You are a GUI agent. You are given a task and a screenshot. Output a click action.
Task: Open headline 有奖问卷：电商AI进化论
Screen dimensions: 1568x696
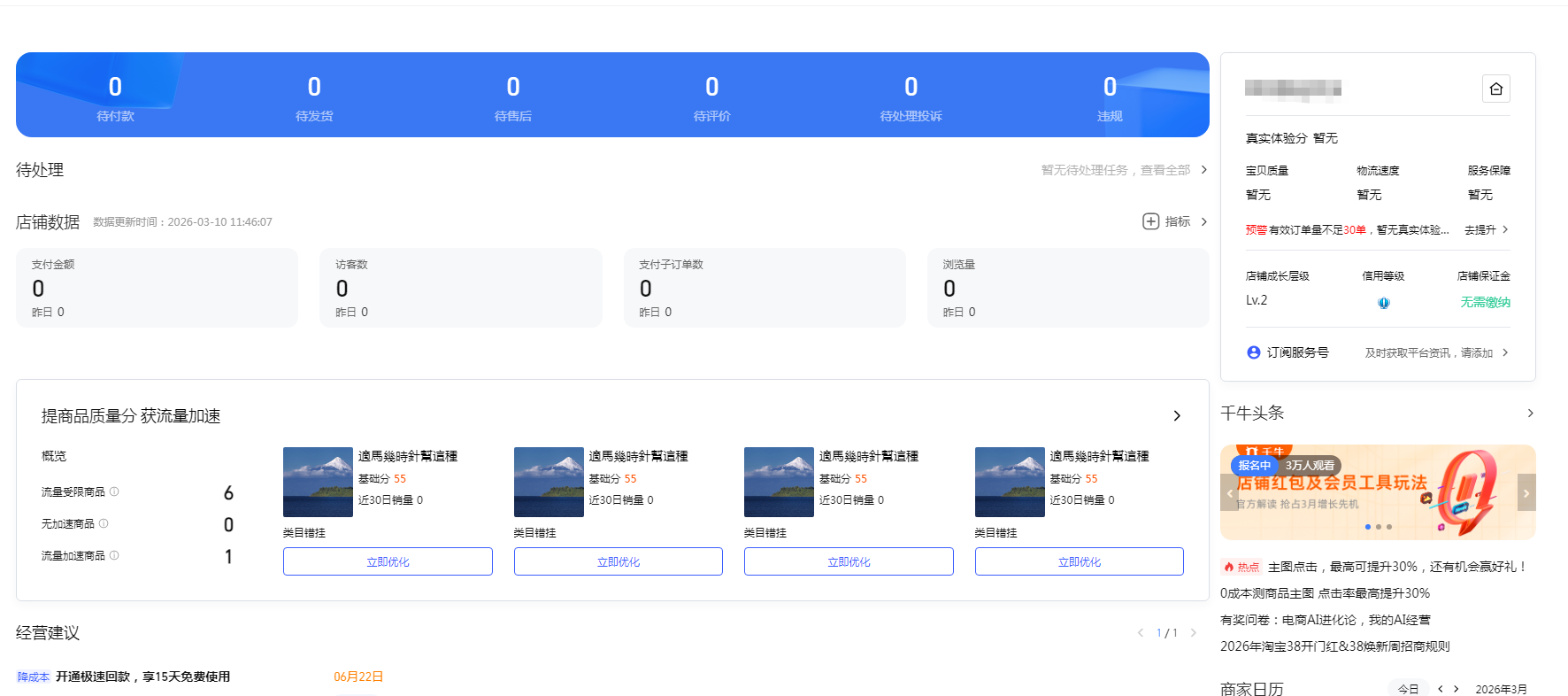[1325, 620]
